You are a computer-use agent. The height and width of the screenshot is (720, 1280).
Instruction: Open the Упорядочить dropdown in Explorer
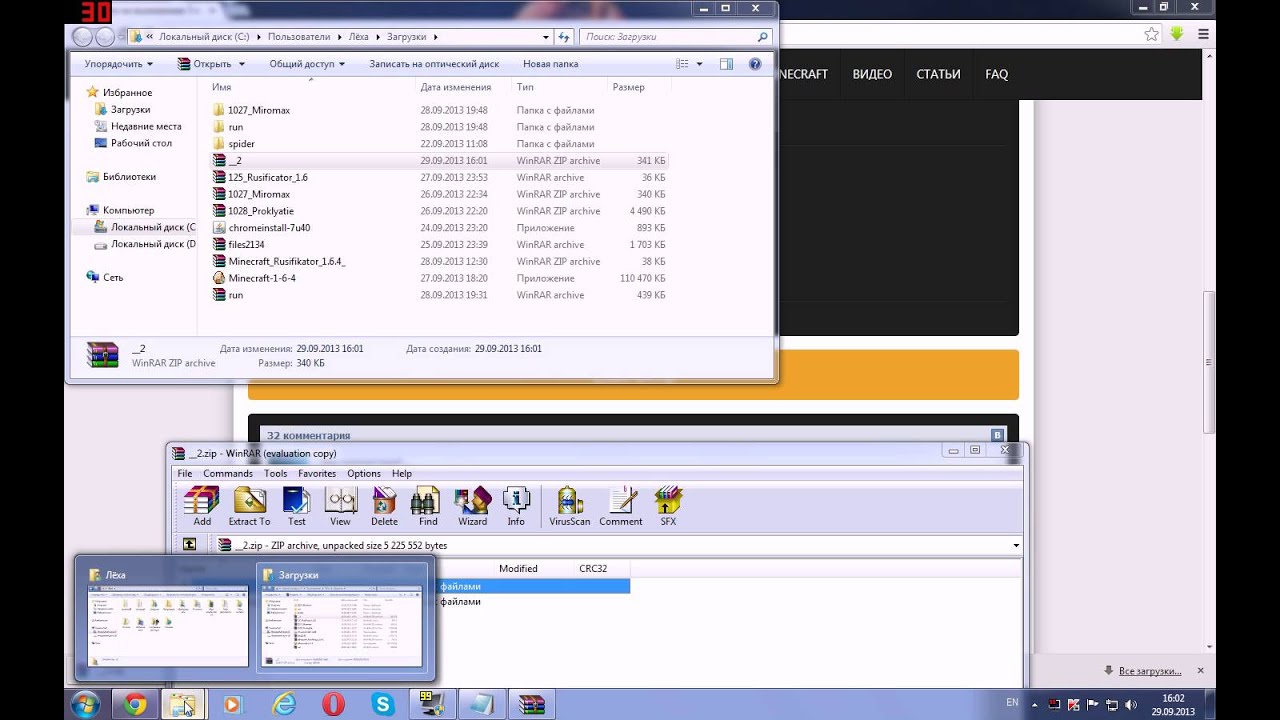[119, 64]
